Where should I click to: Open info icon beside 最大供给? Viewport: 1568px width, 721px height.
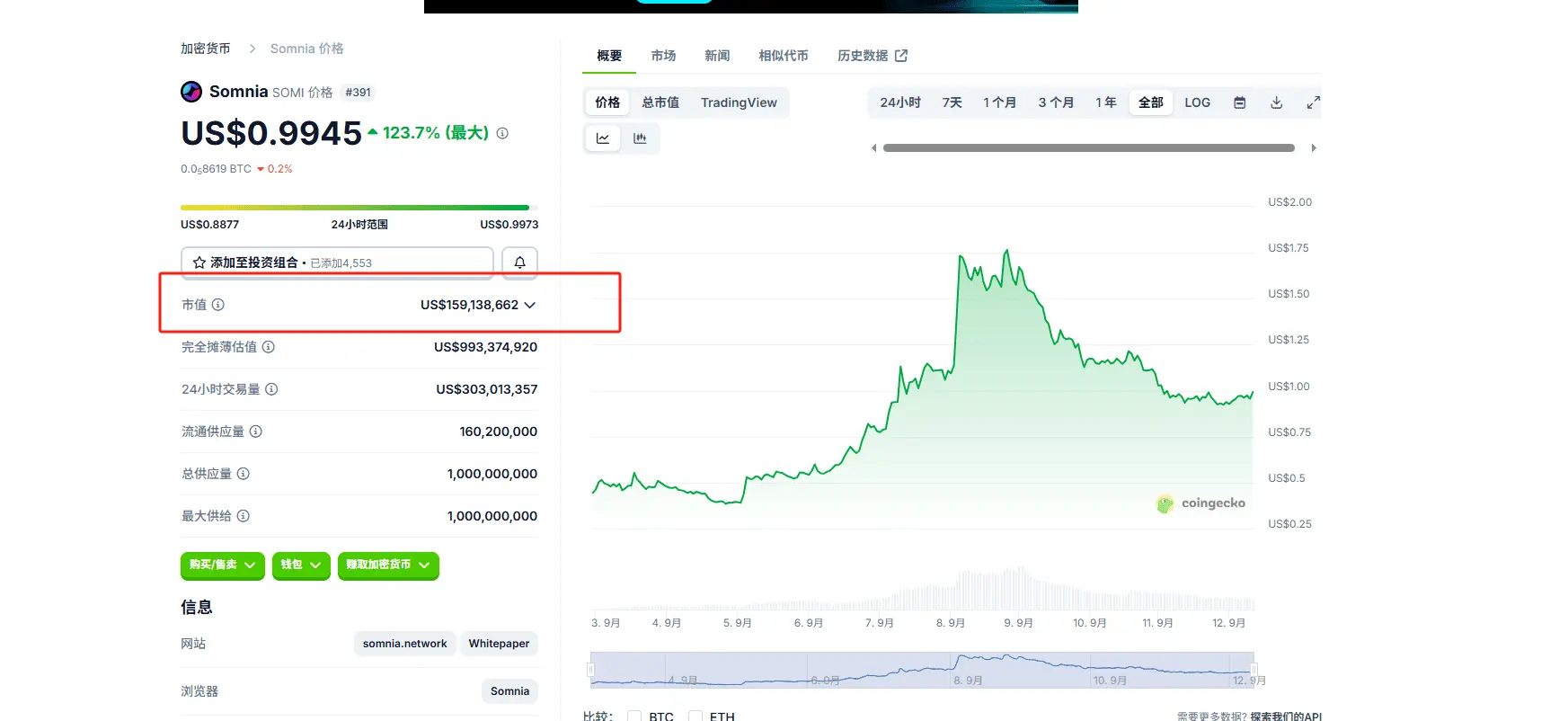tap(244, 516)
